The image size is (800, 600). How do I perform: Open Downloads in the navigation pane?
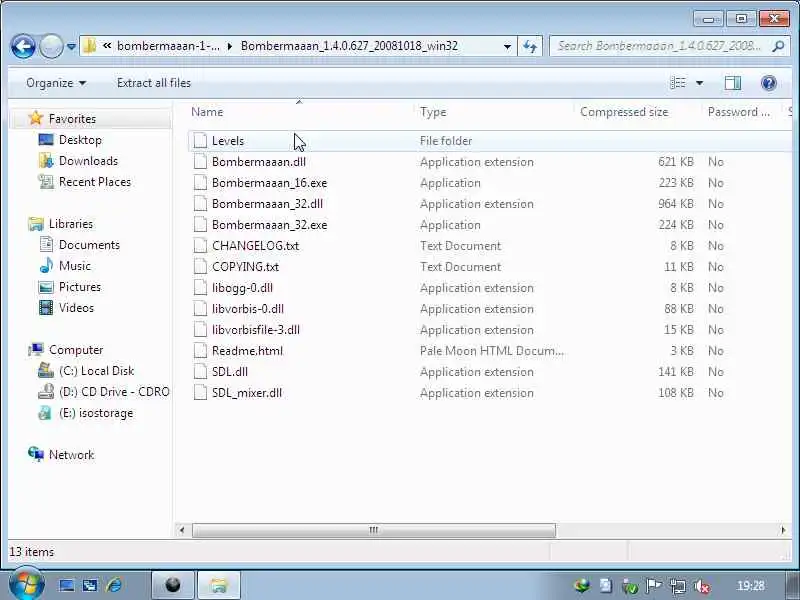coord(88,161)
